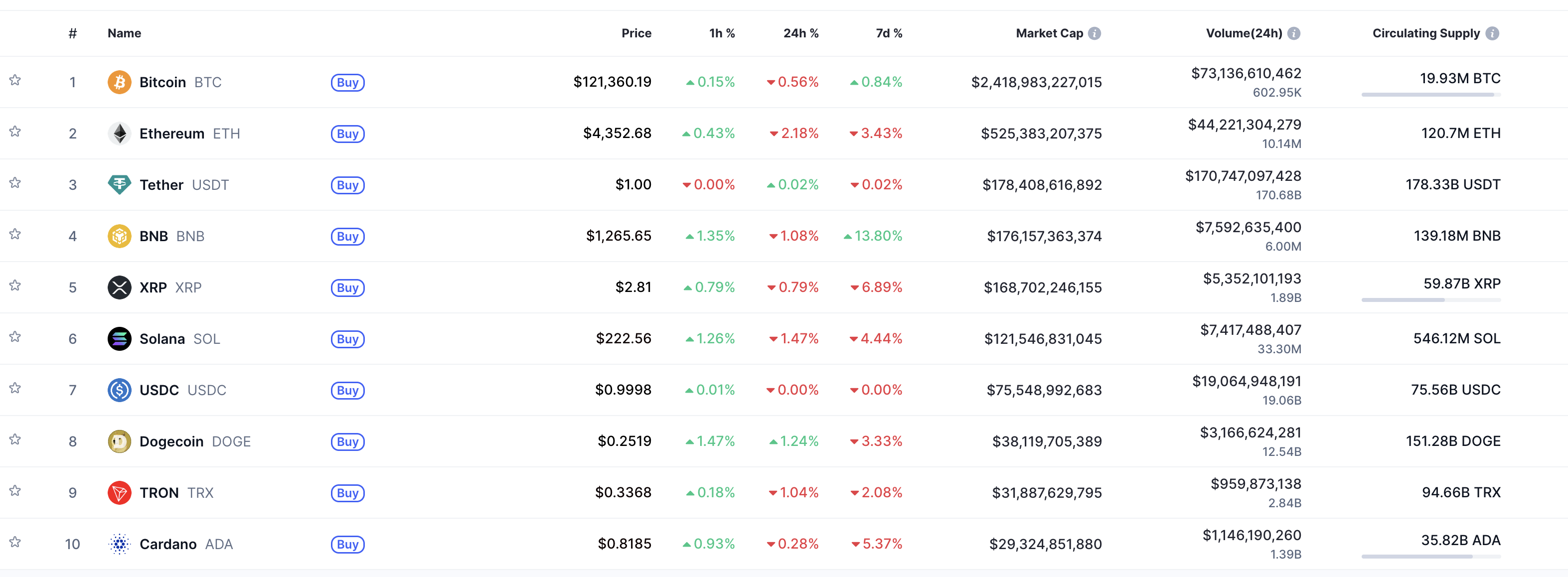Click the Solana logo icon

click(x=119, y=338)
